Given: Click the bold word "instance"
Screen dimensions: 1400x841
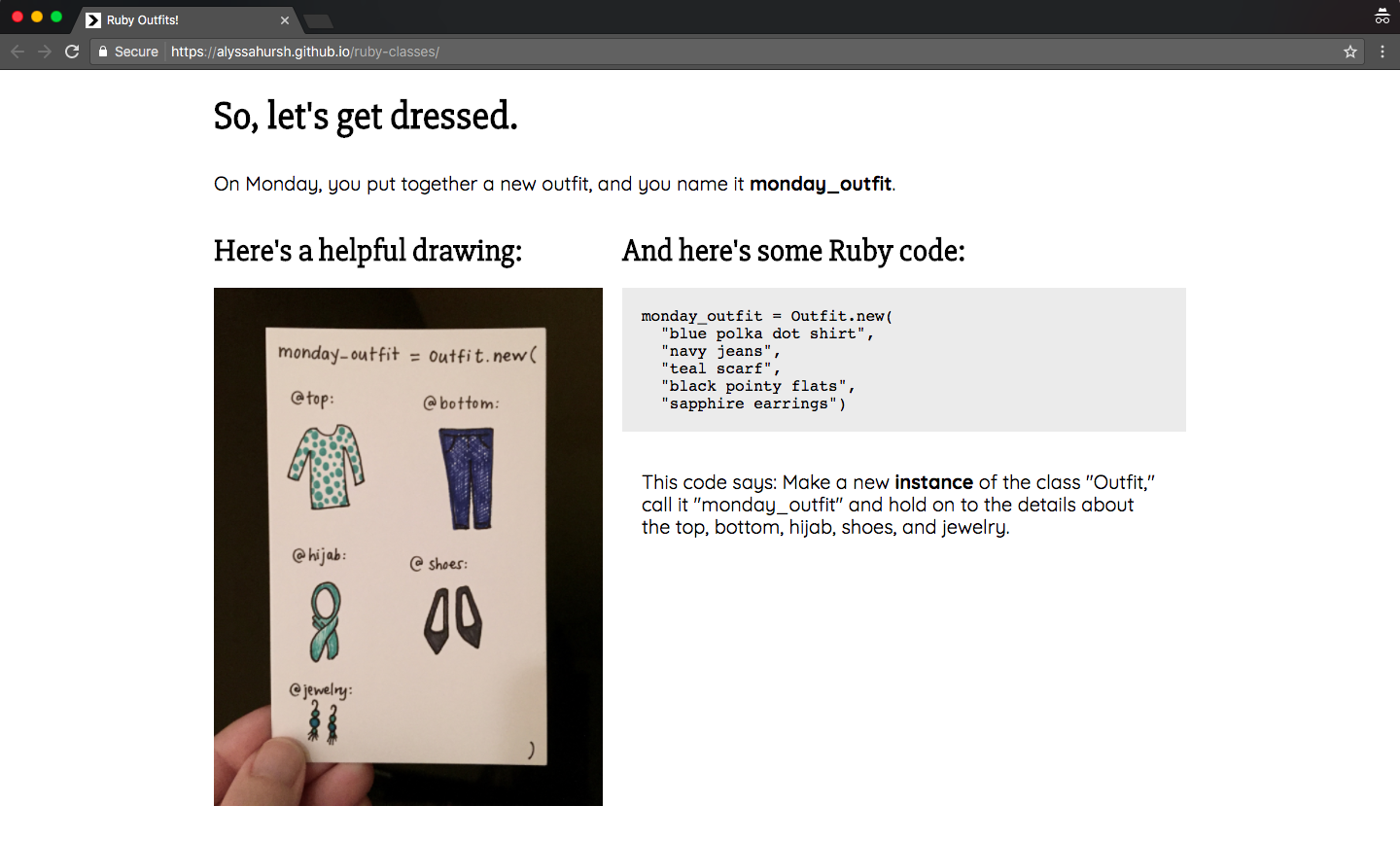Looking at the screenshot, I should click(933, 482).
